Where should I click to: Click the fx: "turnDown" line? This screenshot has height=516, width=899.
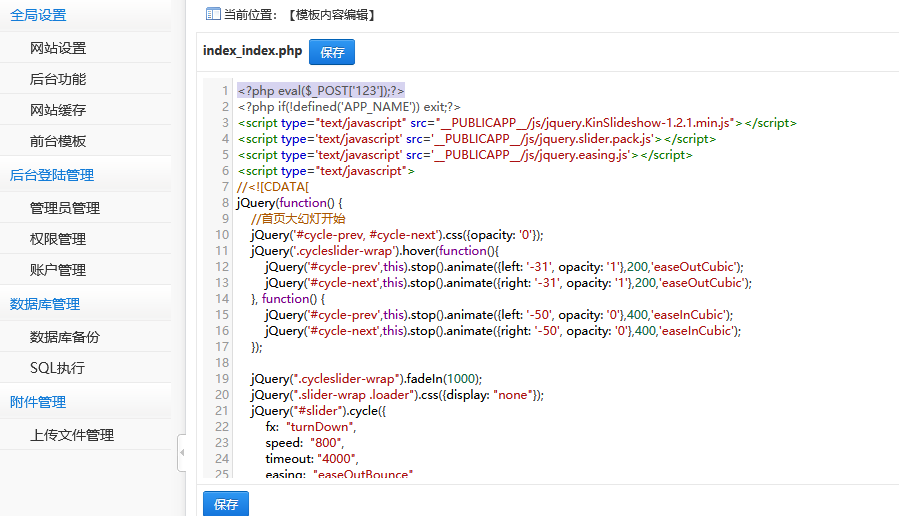[x=311, y=427]
